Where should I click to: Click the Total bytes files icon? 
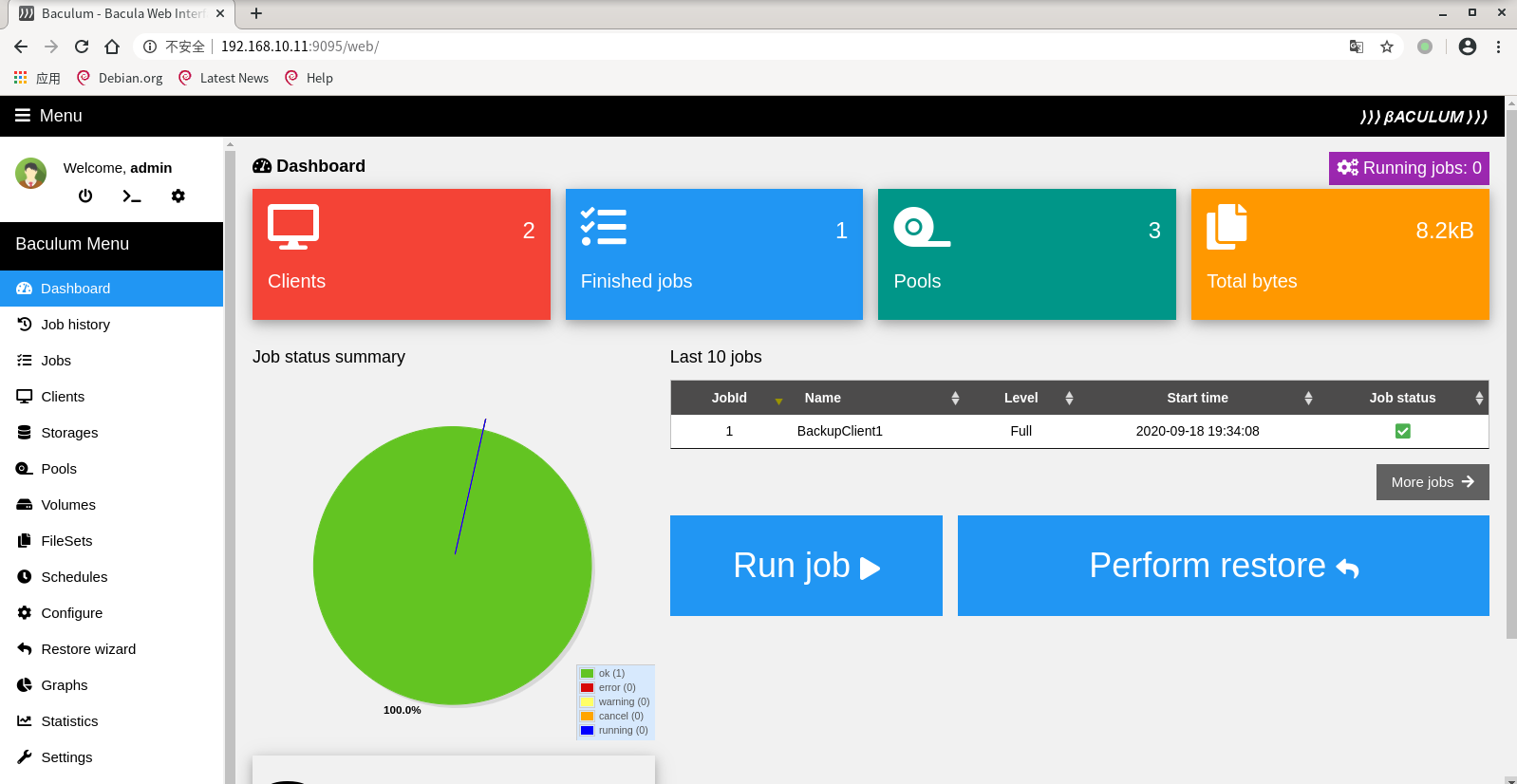(x=1227, y=227)
